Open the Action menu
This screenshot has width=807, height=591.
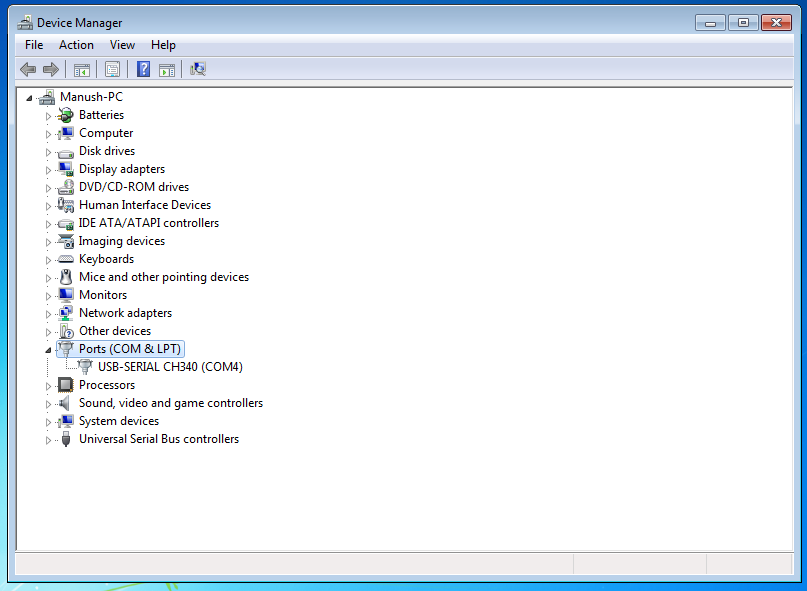click(76, 45)
